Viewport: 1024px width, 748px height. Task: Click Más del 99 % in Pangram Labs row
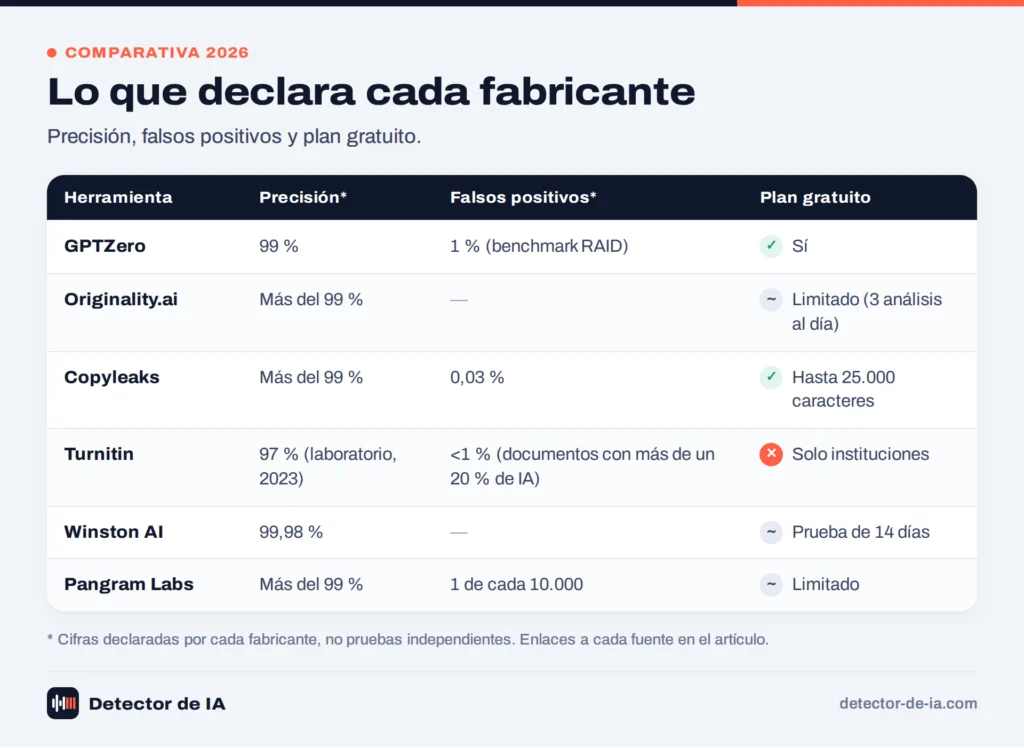pos(311,584)
